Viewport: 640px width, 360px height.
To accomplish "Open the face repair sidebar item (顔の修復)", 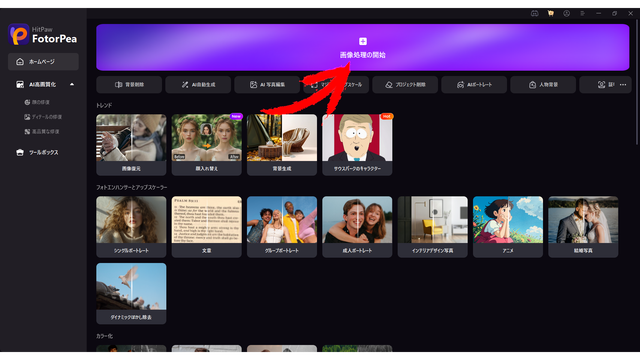I will click(x=37, y=102).
